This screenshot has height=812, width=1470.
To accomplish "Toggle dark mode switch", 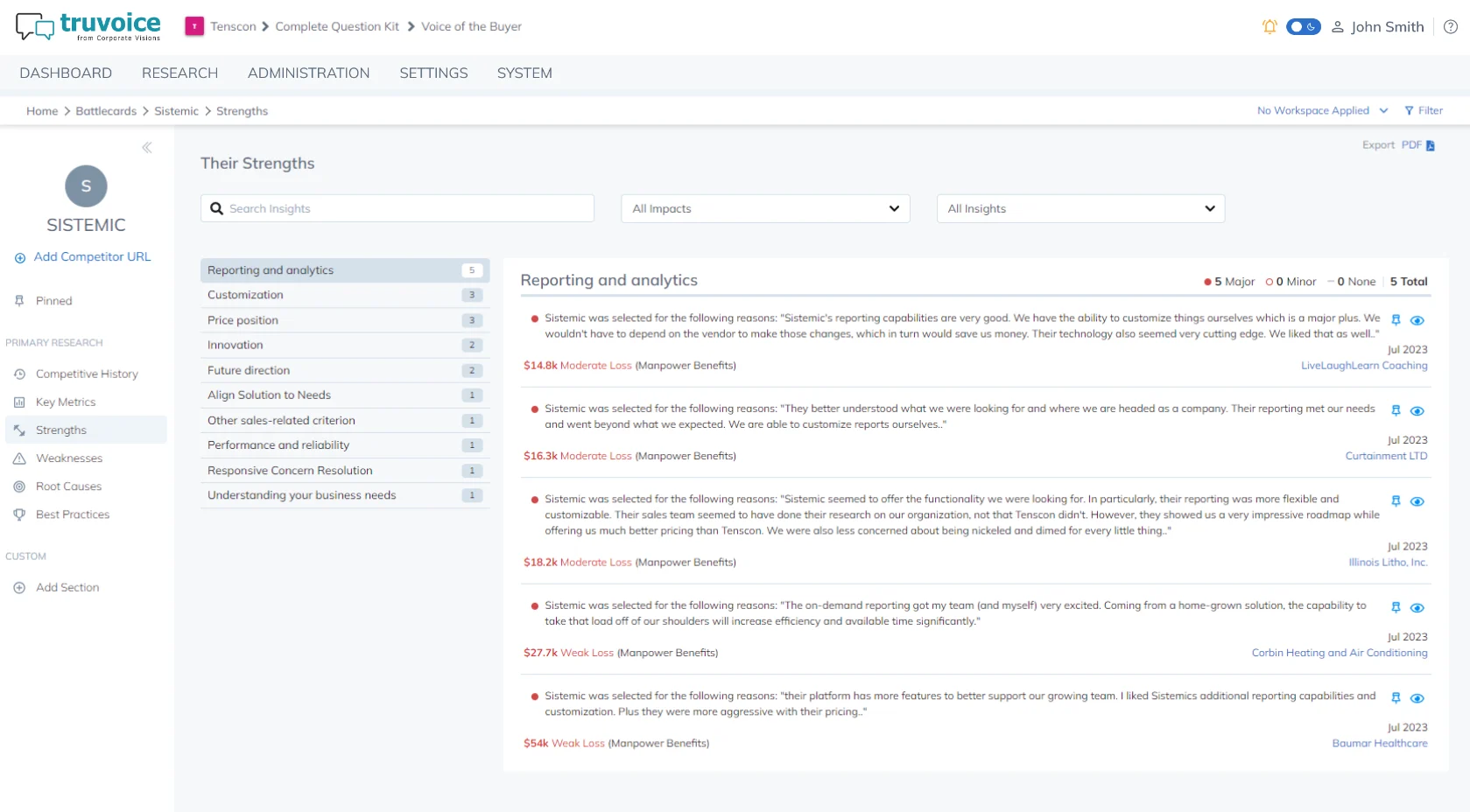I will pyautogui.click(x=1303, y=27).
